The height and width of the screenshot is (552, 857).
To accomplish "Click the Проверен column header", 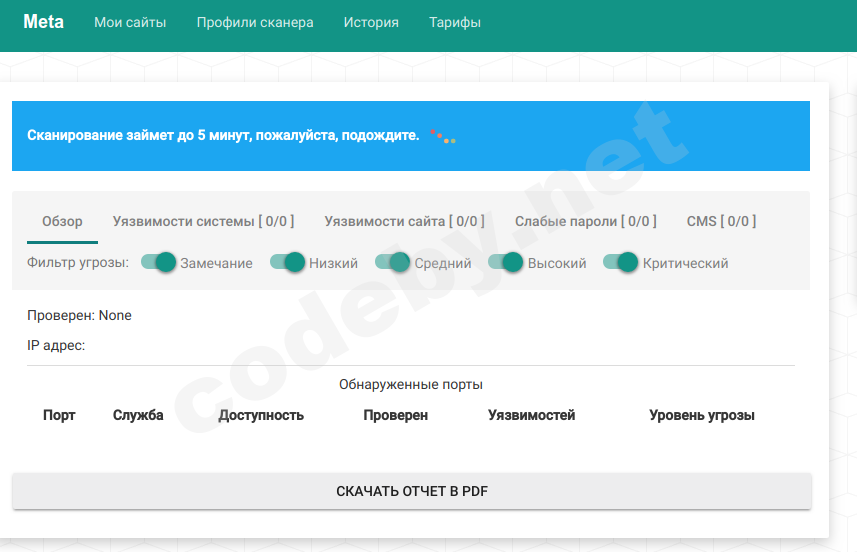I will point(396,415).
